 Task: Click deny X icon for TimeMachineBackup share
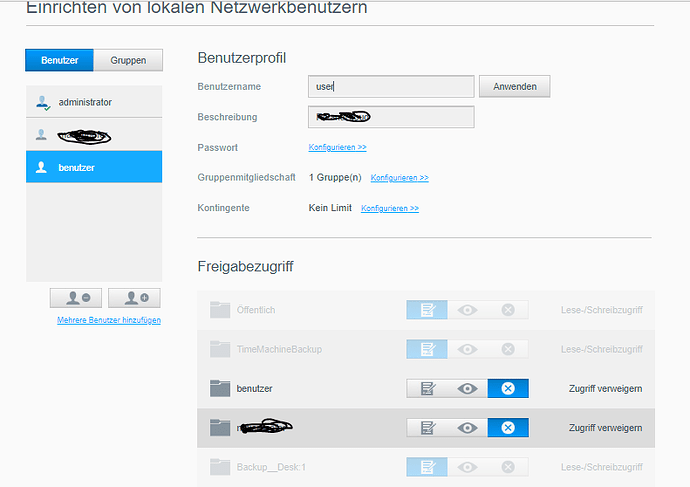tap(508, 349)
